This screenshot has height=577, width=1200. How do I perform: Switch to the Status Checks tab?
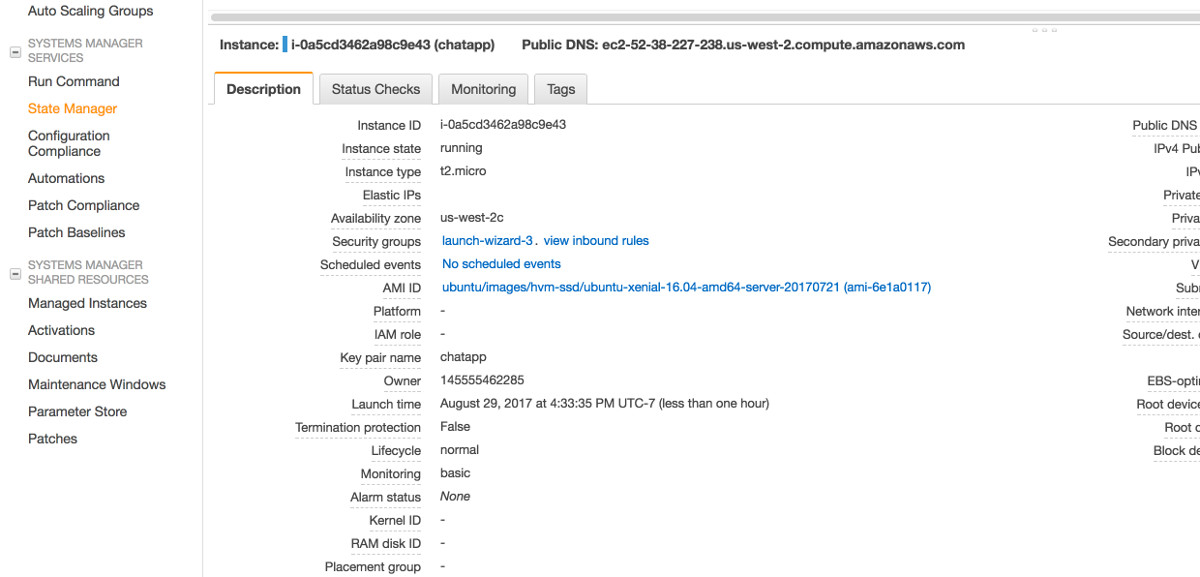click(x=375, y=88)
